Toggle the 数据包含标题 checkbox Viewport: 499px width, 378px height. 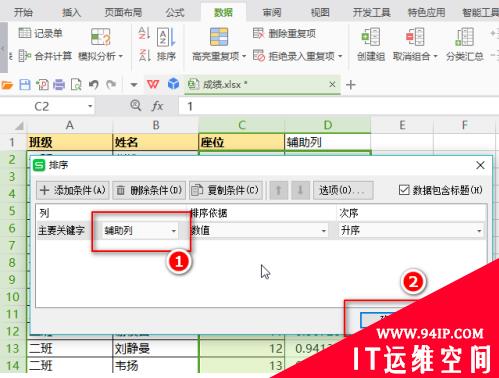pos(404,190)
